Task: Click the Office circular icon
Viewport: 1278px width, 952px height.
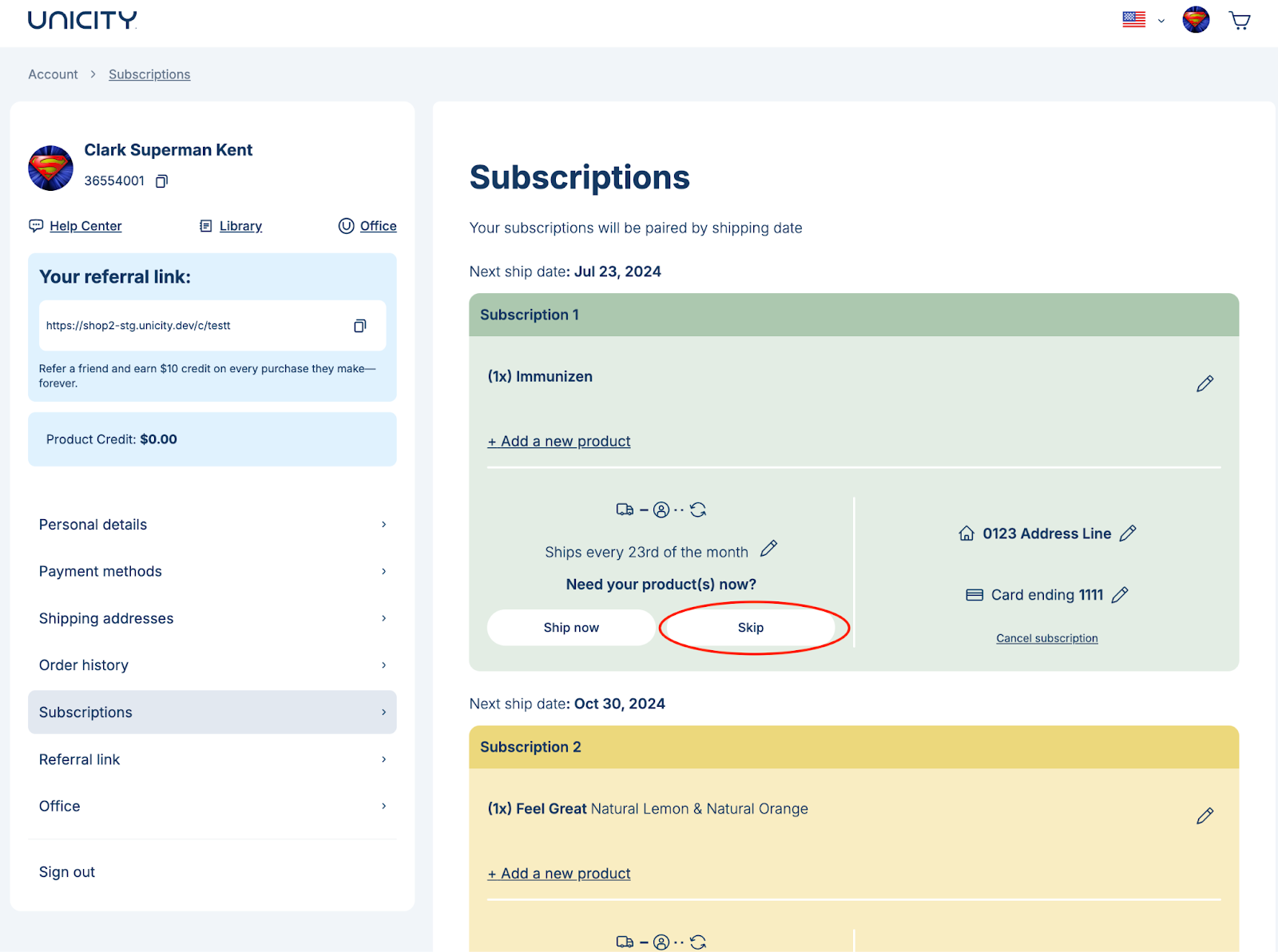Action: [346, 226]
